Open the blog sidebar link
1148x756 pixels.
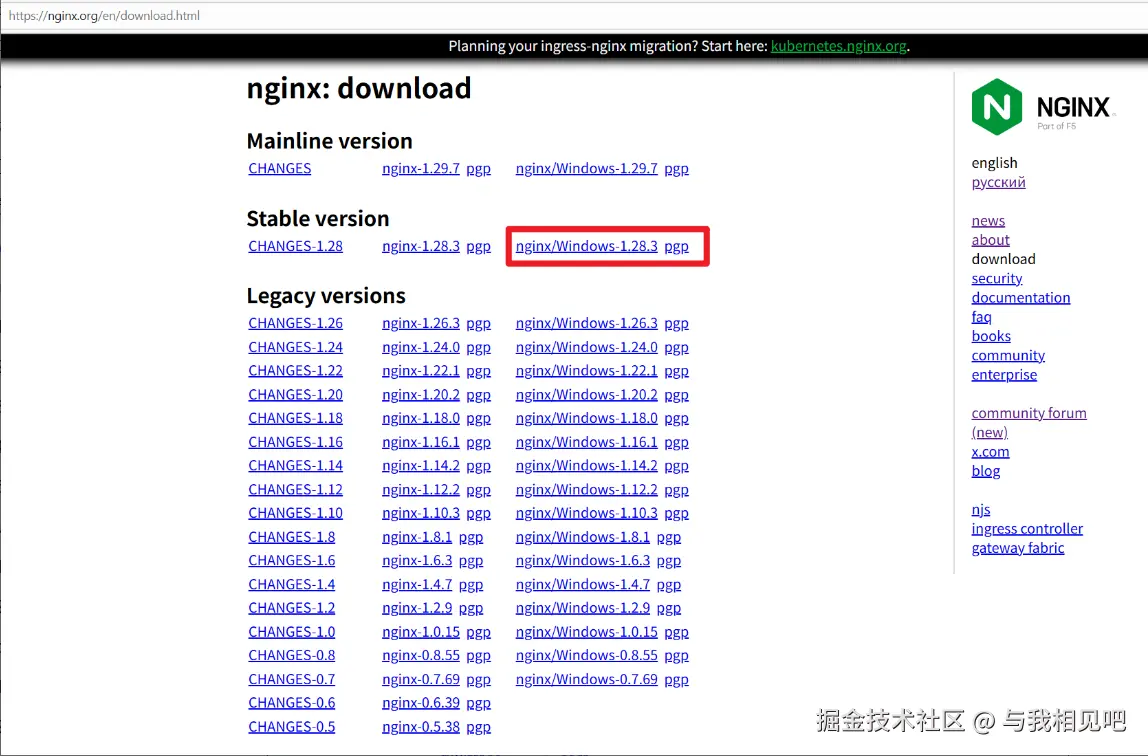tap(985, 471)
